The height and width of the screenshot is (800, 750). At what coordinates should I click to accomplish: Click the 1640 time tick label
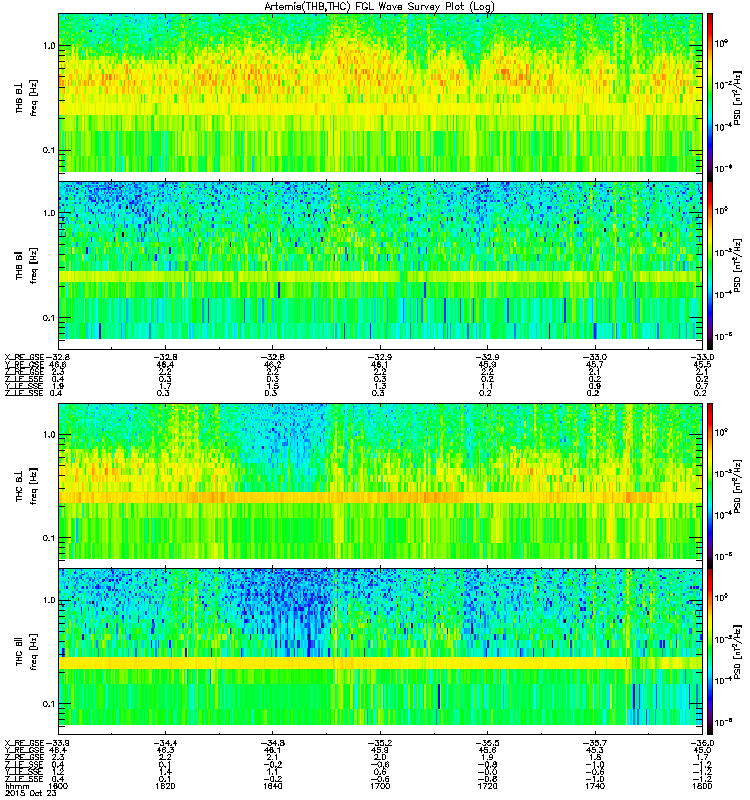(x=272, y=786)
